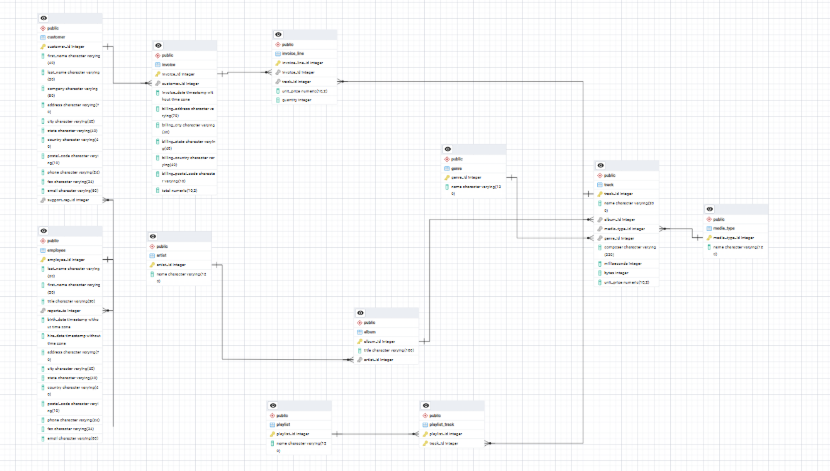Click the primary key icon for artist_id in the artist table
Image resolution: width=830 pixels, height=471 pixels.
[152, 265]
